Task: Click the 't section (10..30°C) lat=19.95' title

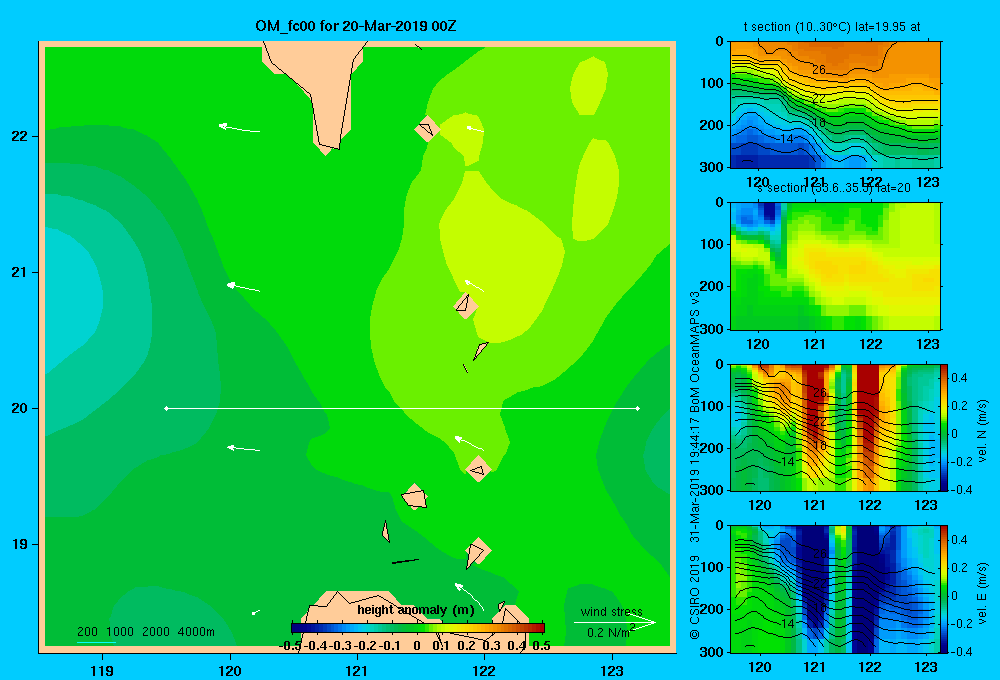Action: pos(832,27)
